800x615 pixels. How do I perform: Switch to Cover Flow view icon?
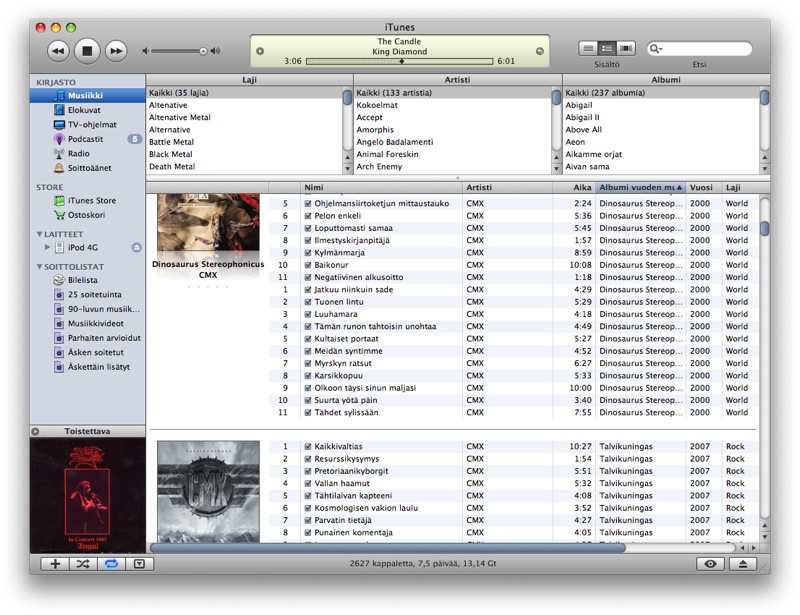point(626,48)
